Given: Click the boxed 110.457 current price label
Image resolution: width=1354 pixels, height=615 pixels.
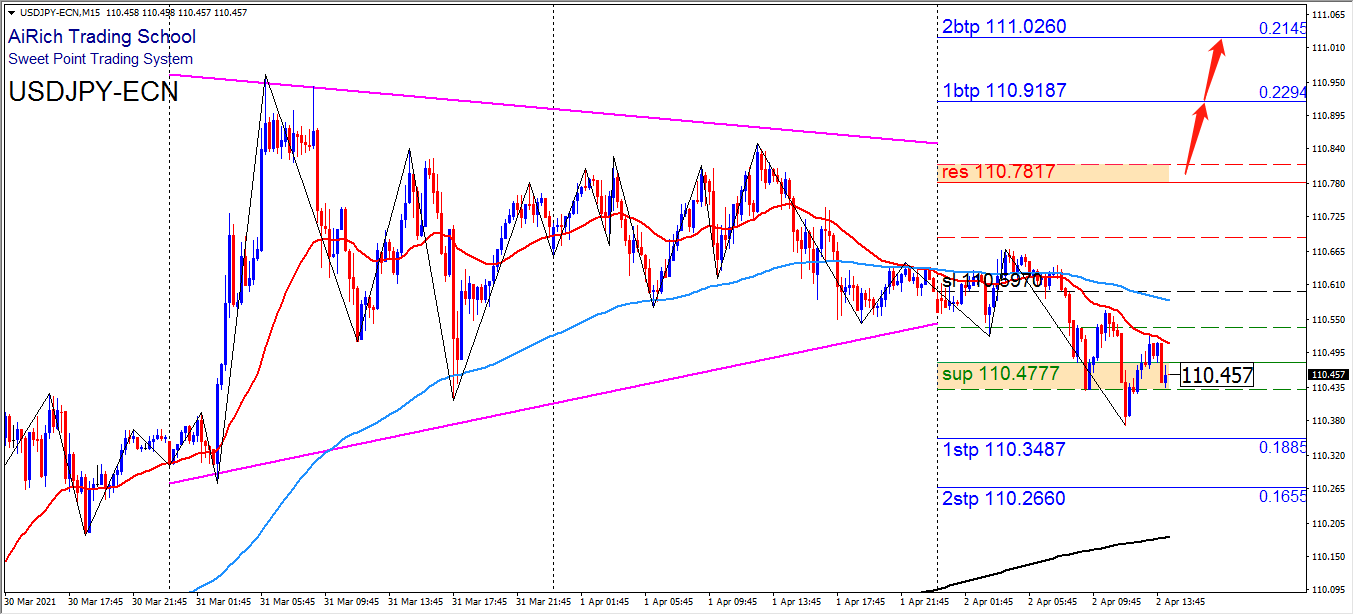Looking at the screenshot, I should click(x=1216, y=376).
